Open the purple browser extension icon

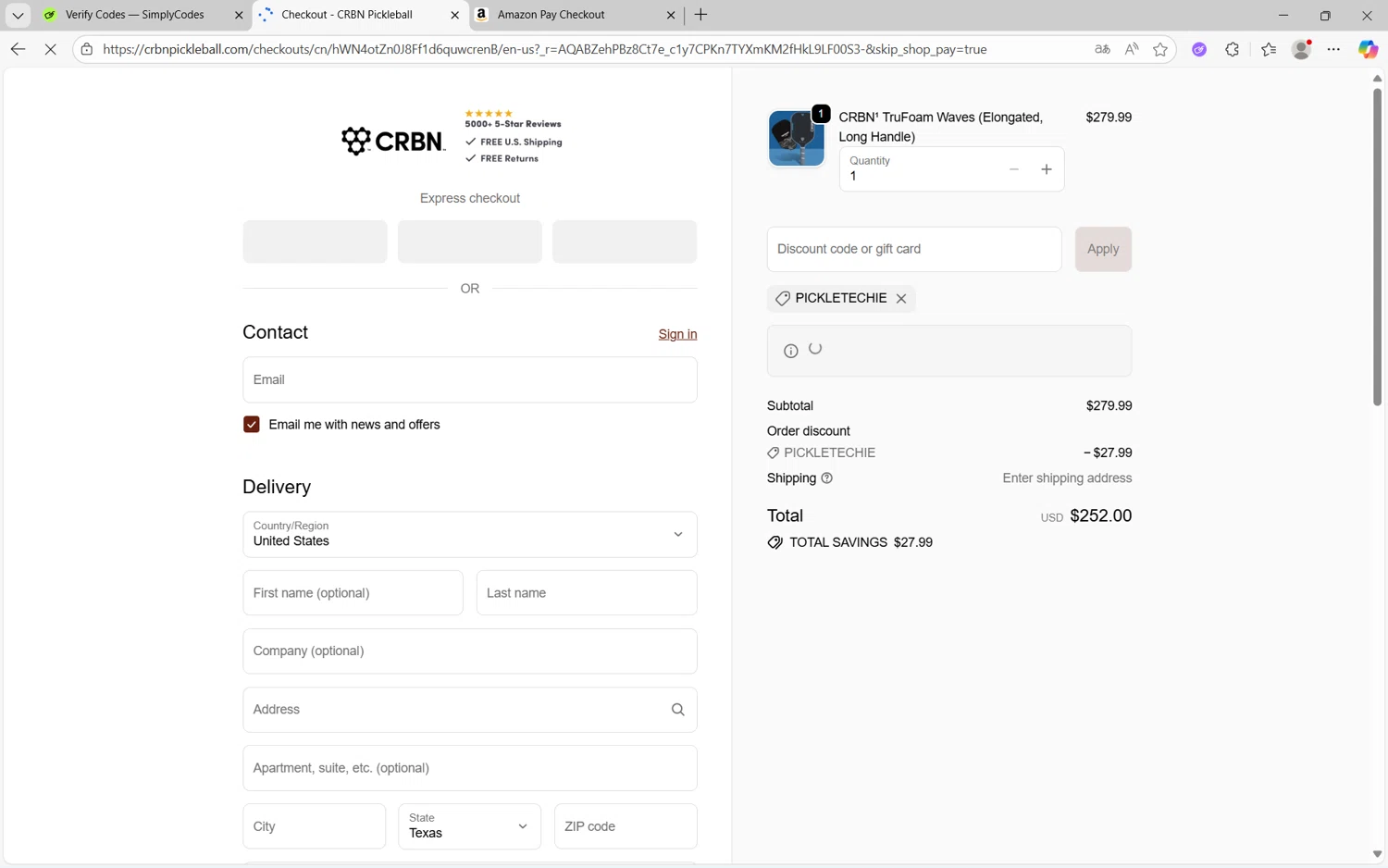(1199, 49)
